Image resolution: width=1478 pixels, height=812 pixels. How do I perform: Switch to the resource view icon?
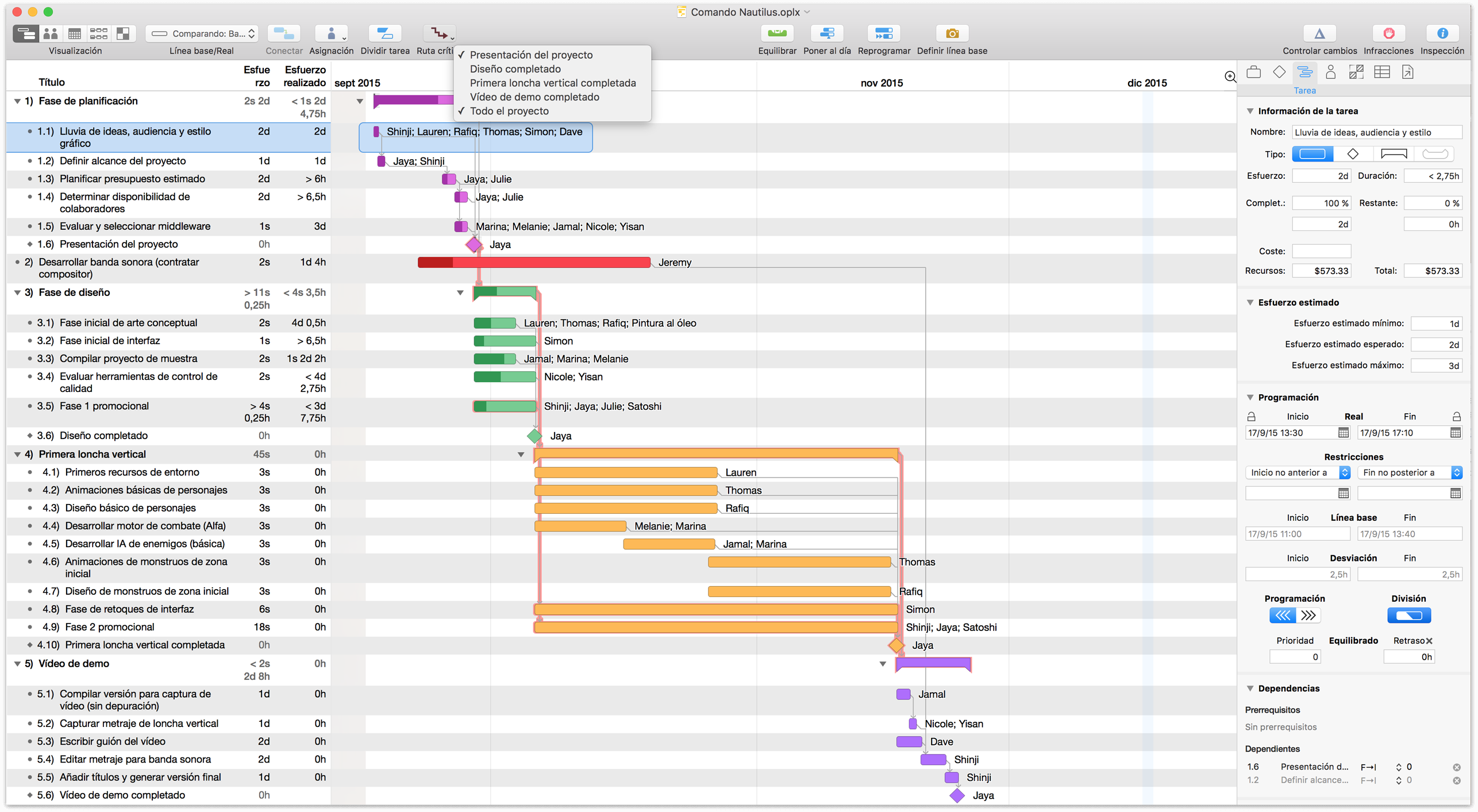click(51, 34)
